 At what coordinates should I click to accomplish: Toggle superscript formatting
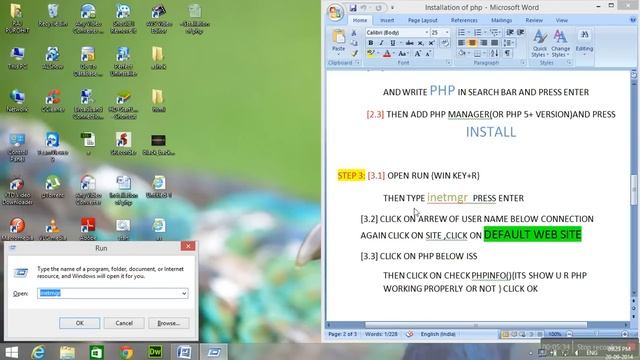tap(431, 43)
